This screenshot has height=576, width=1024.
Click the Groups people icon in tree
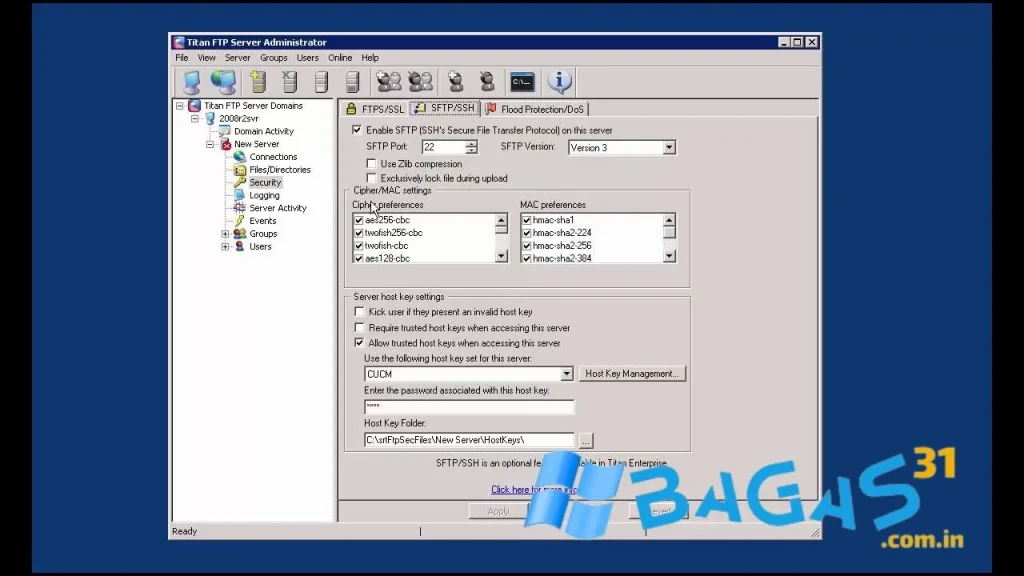[x=240, y=234]
